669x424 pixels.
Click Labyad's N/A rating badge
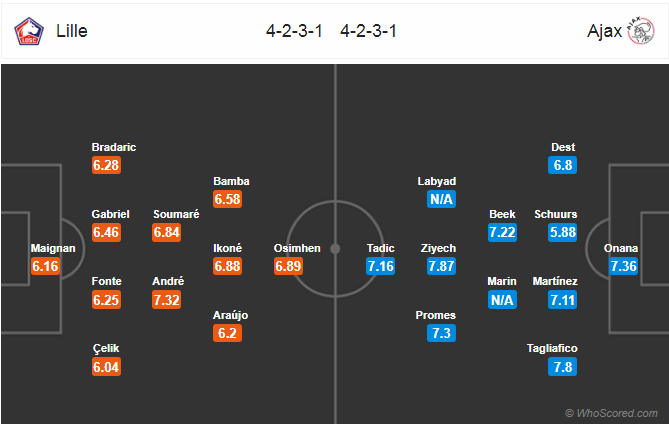pos(441,199)
